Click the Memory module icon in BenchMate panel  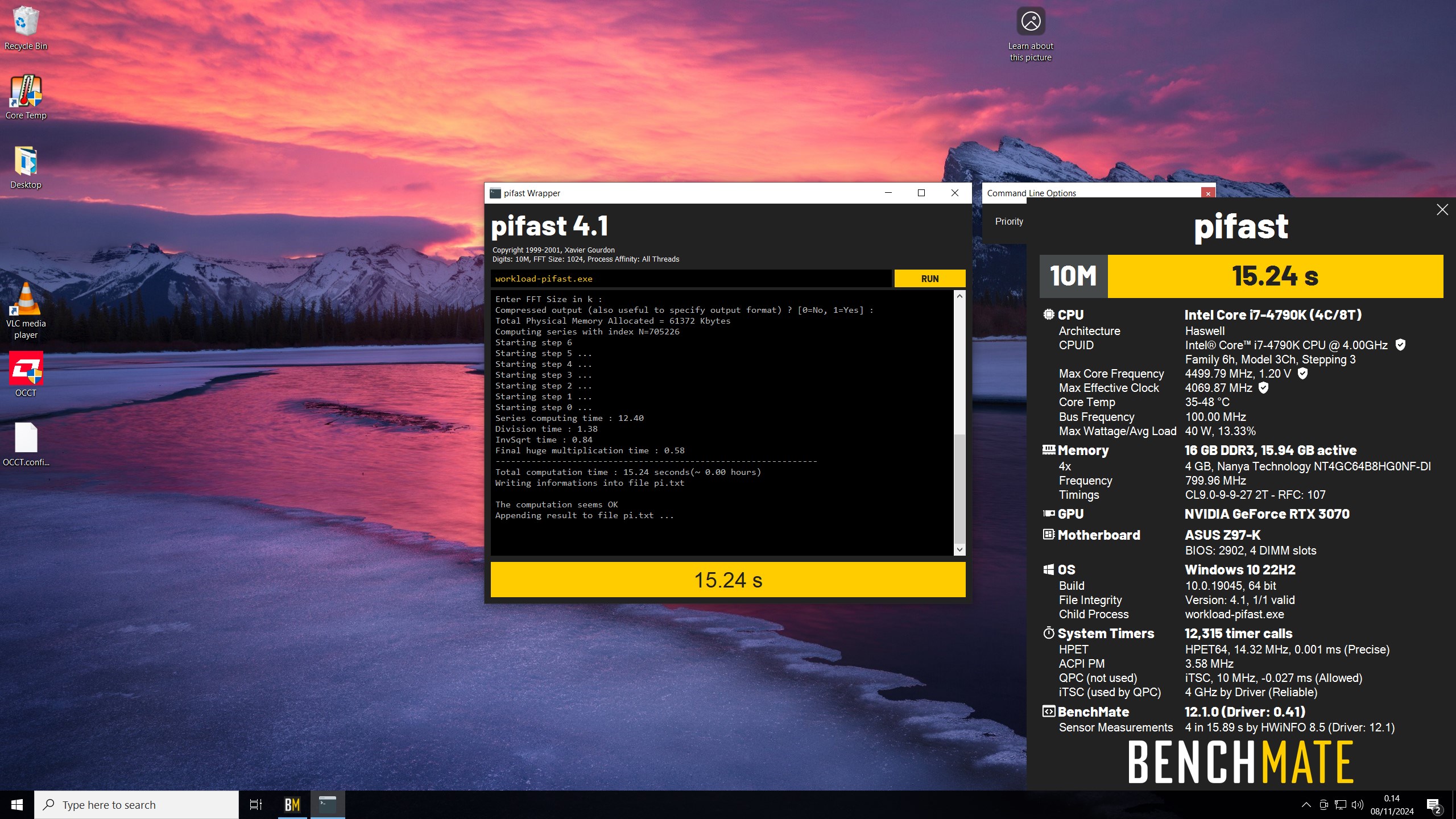coord(1049,450)
